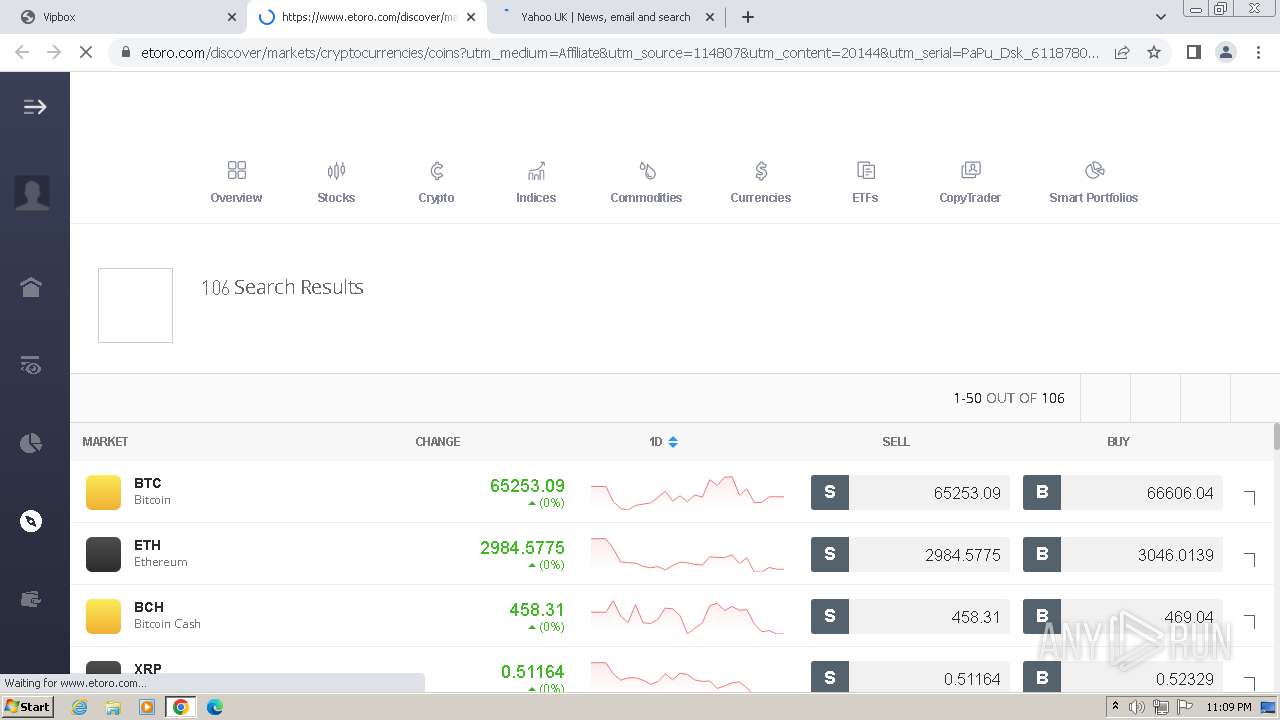The height and width of the screenshot is (720, 1280).
Task: Open Microsoft Edge from taskbar
Action: pos(214,707)
